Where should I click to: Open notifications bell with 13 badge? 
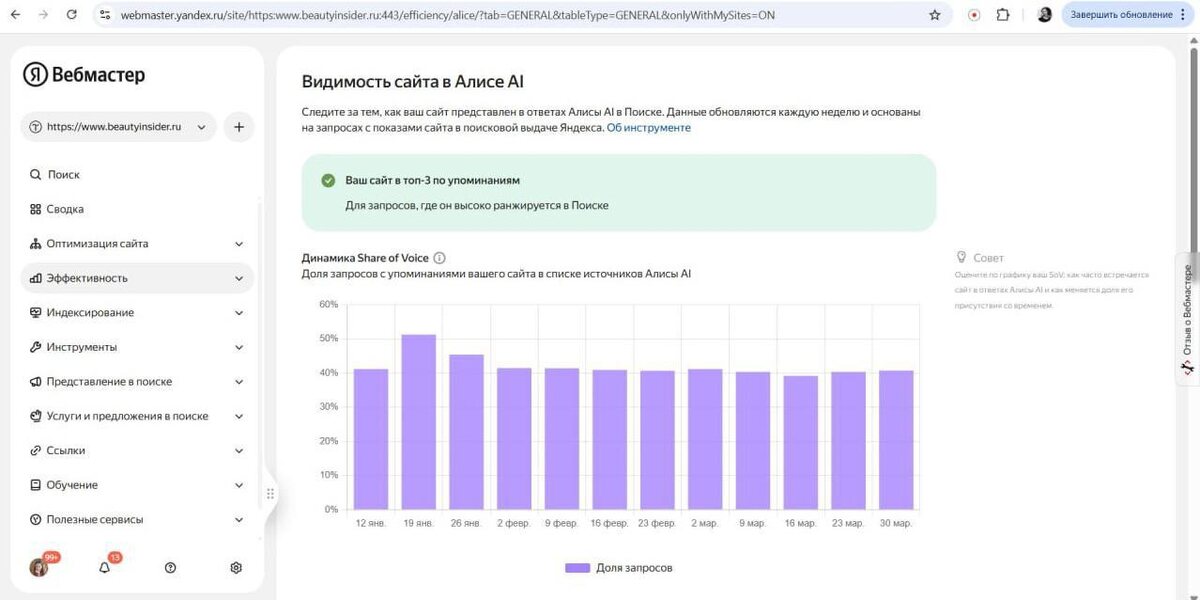coord(106,566)
